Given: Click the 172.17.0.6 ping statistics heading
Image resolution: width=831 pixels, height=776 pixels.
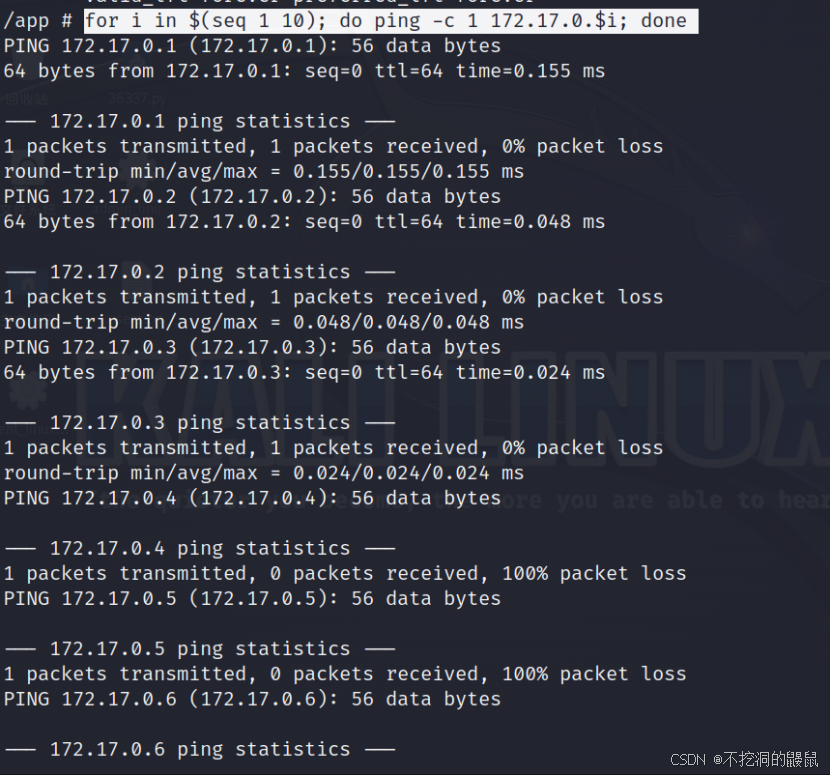Looking at the screenshot, I should tap(200, 749).
